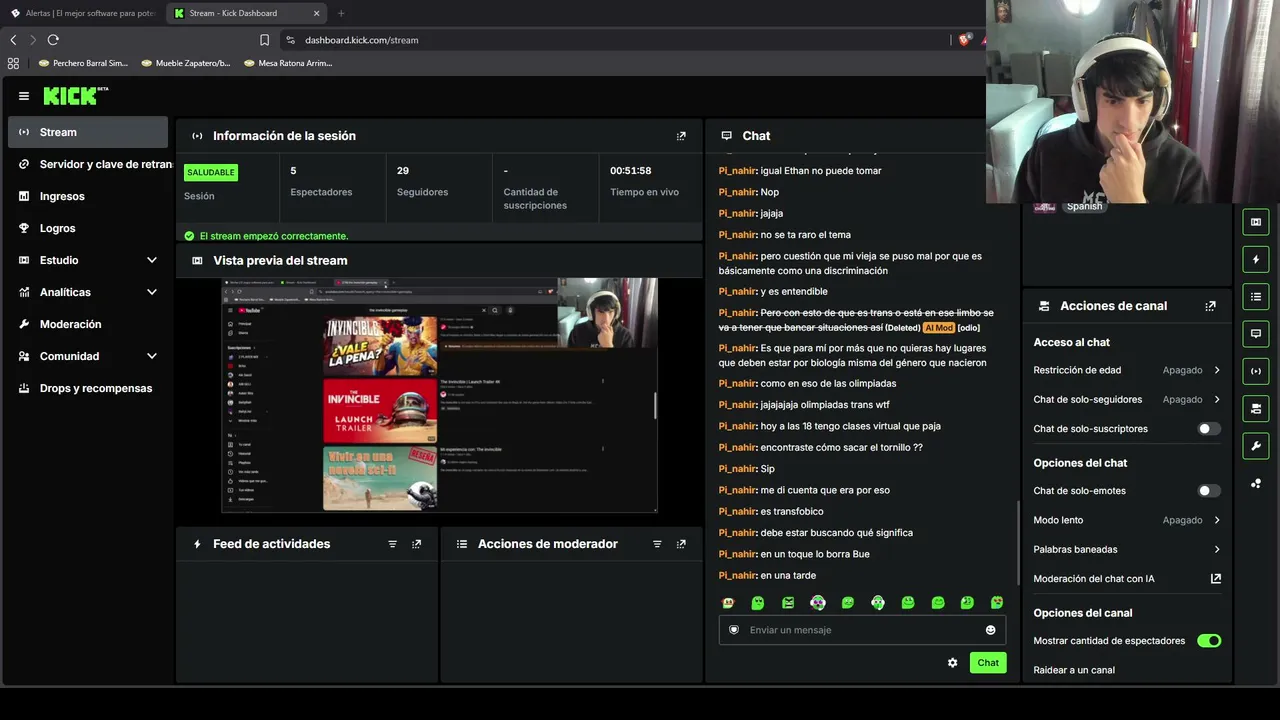The height and width of the screenshot is (720, 1280).
Task: Open Mueble Zapatero bookmark
Action: click(x=187, y=63)
